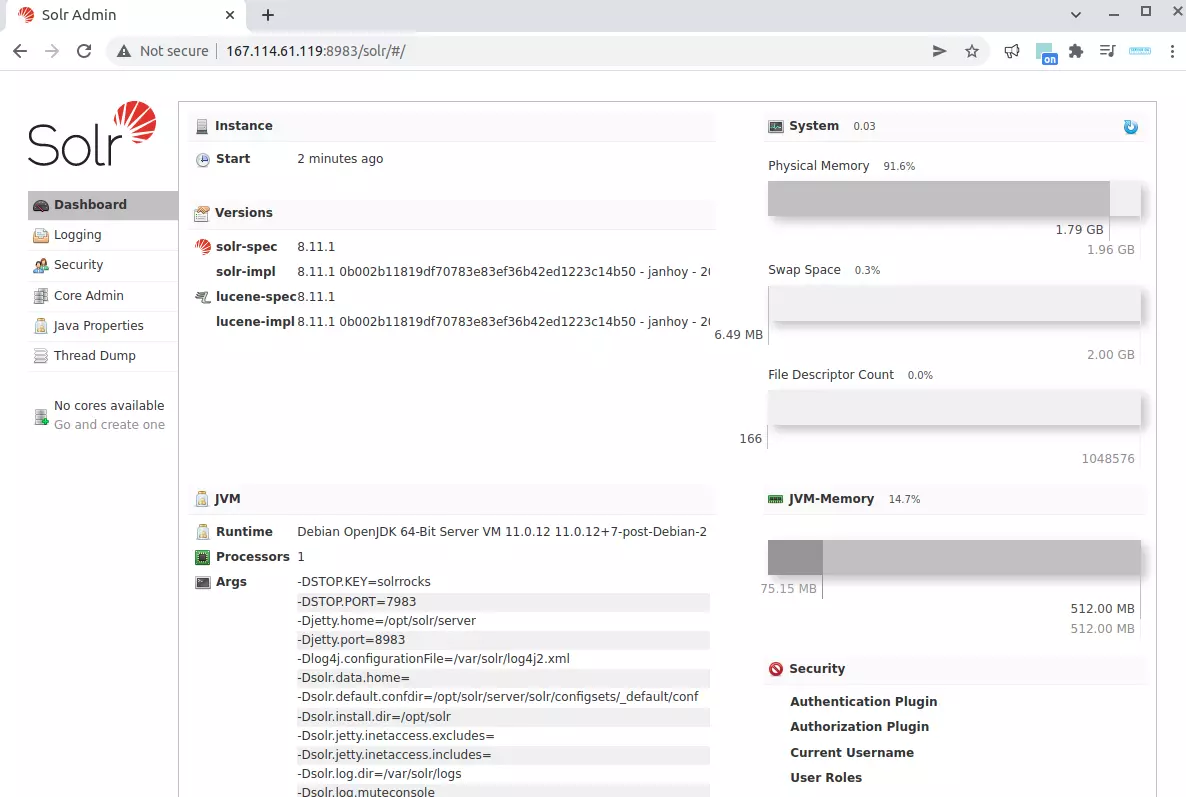Refresh System stats with the blue reload icon

click(1130, 126)
